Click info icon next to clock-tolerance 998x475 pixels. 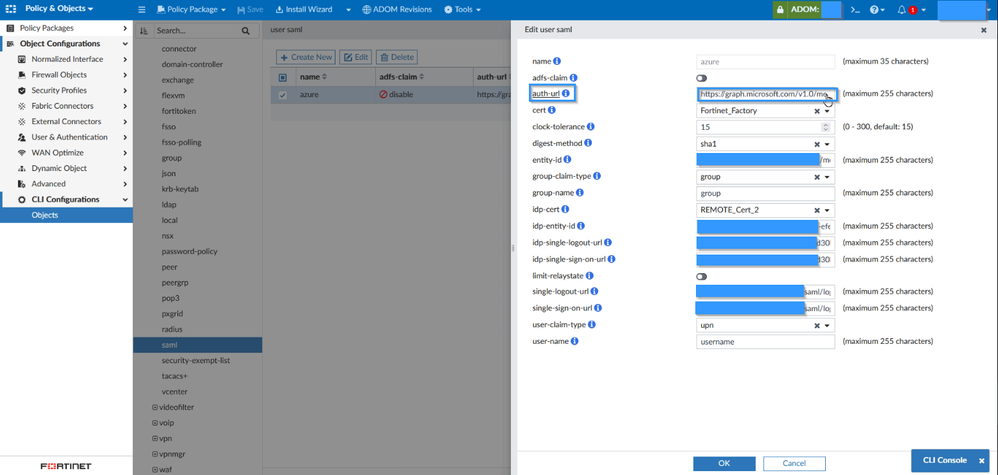click(590, 127)
